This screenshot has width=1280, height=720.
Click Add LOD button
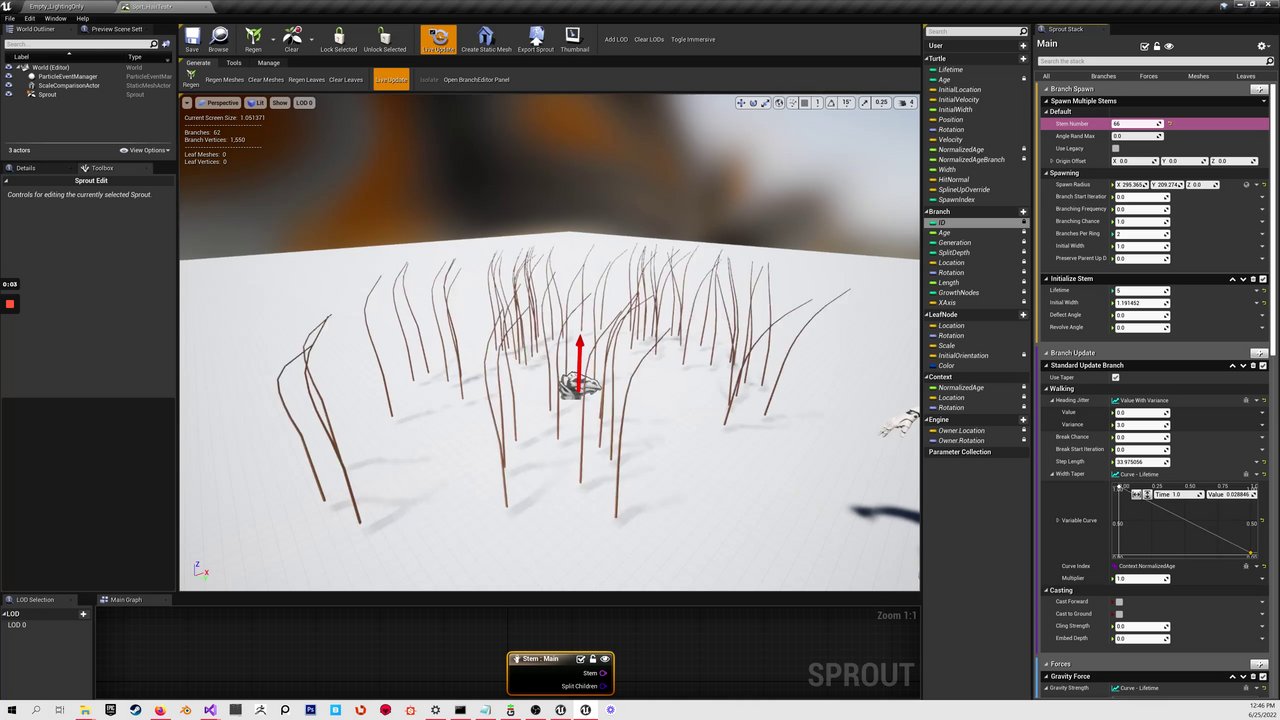[616, 39]
